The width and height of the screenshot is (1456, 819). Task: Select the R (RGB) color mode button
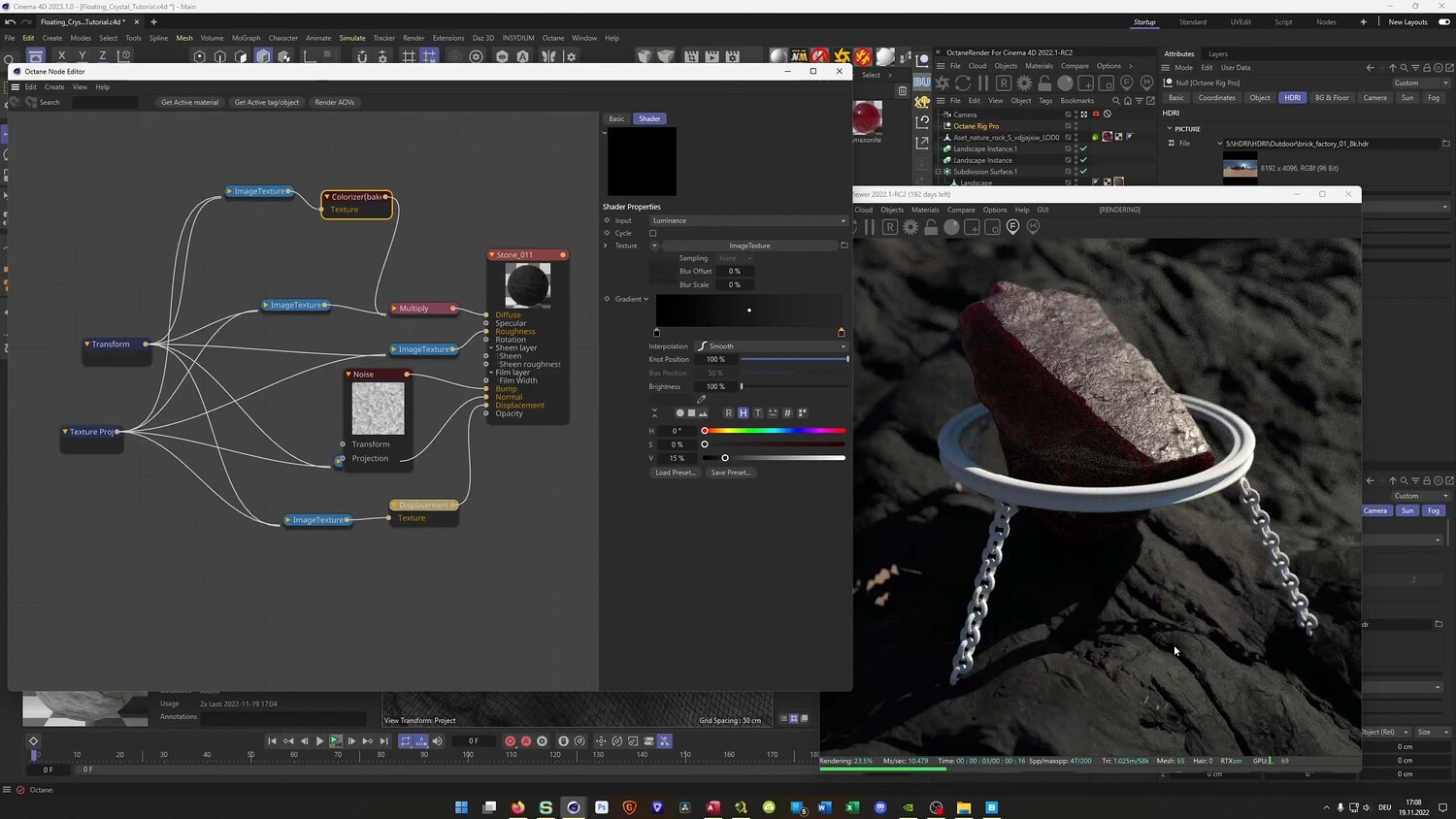pyautogui.click(x=729, y=413)
